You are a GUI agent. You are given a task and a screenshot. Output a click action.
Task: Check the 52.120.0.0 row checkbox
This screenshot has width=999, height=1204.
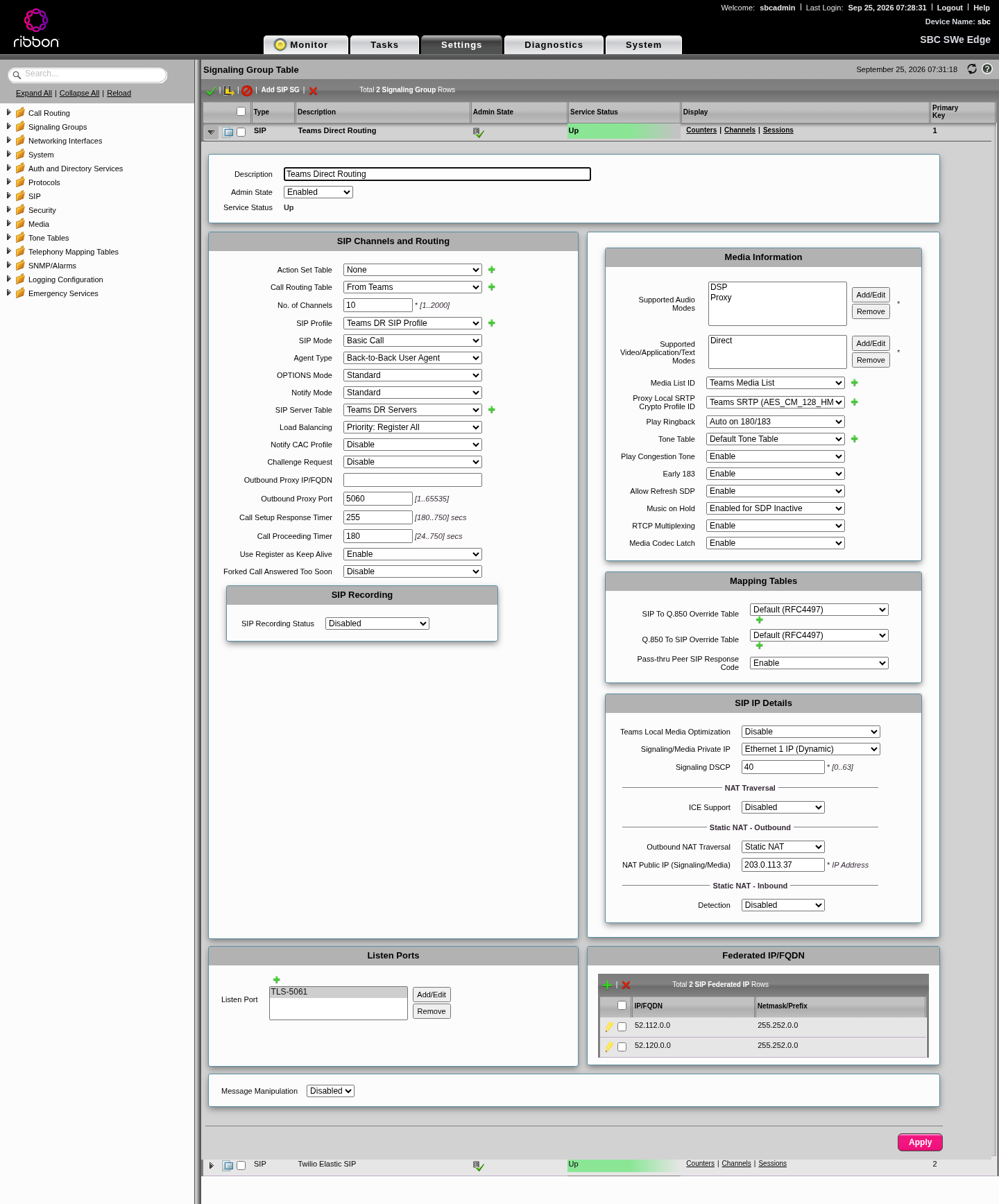(622, 1047)
